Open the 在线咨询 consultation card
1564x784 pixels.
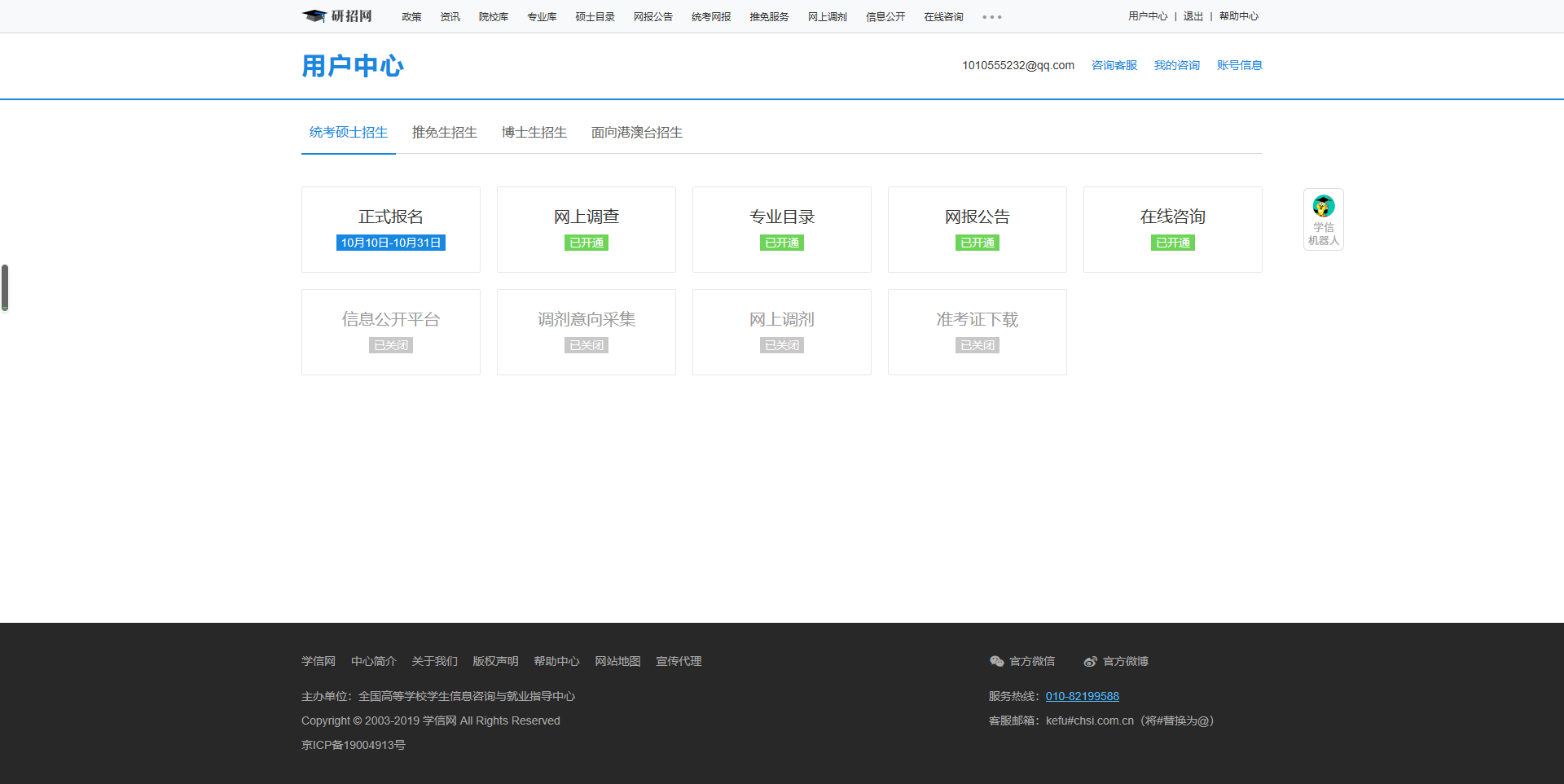(x=1173, y=229)
